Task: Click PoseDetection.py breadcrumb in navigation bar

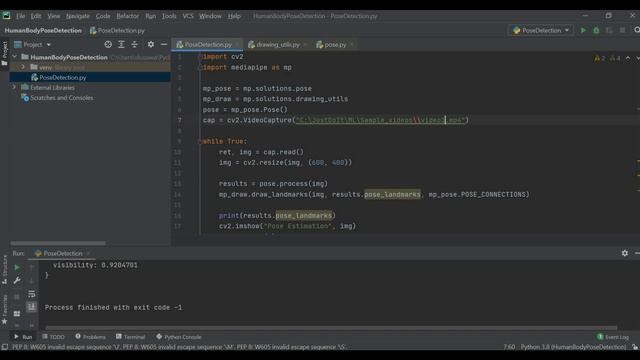Action: click(x=117, y=30)
